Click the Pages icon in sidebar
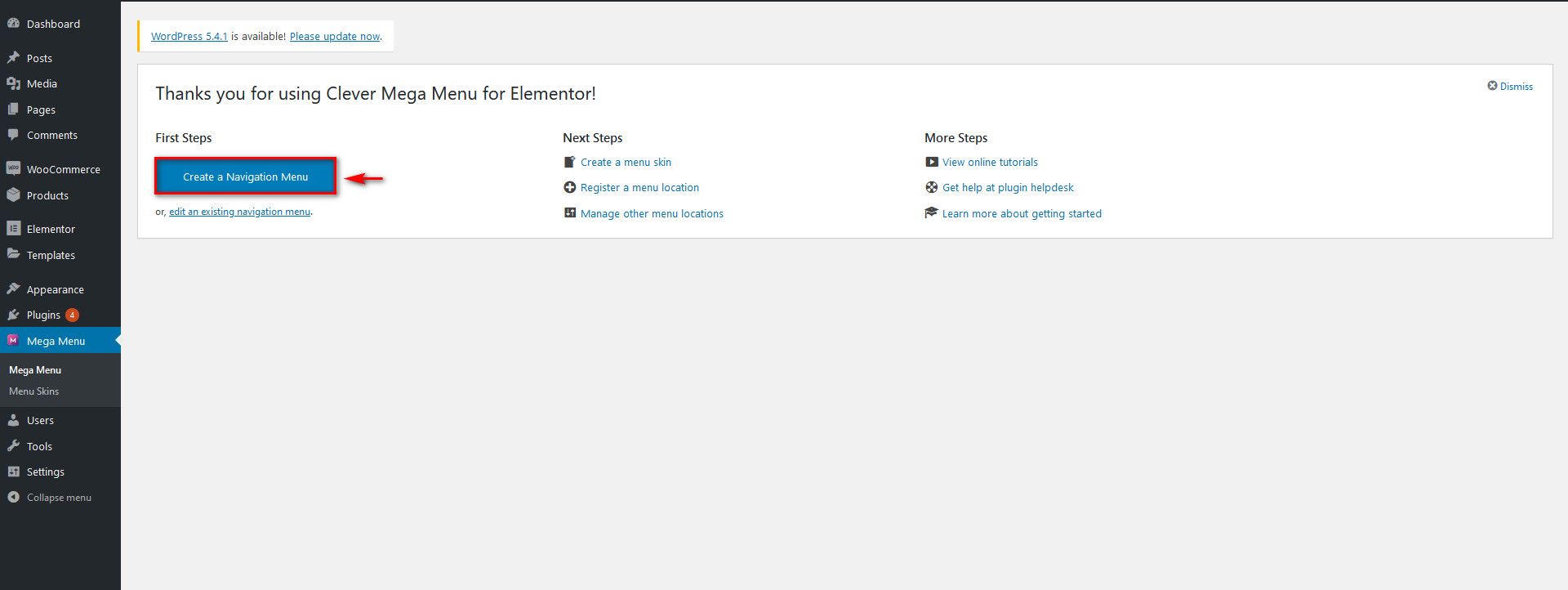The width and height of the screenshot is (1568, 590). [x=13, y=110]
